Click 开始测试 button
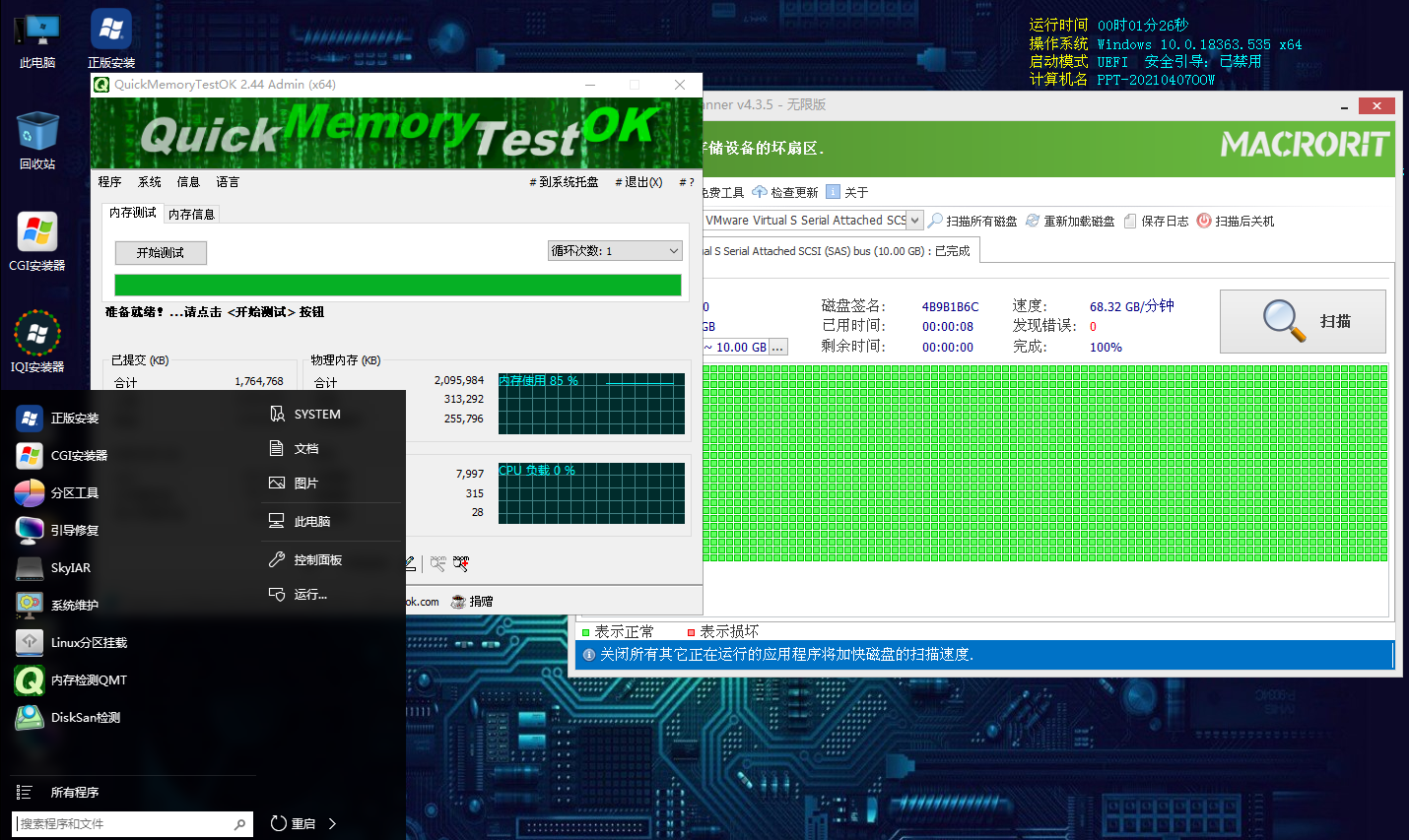The height and width of the screenshot is (840, 1409). click(x=161, y=253)
